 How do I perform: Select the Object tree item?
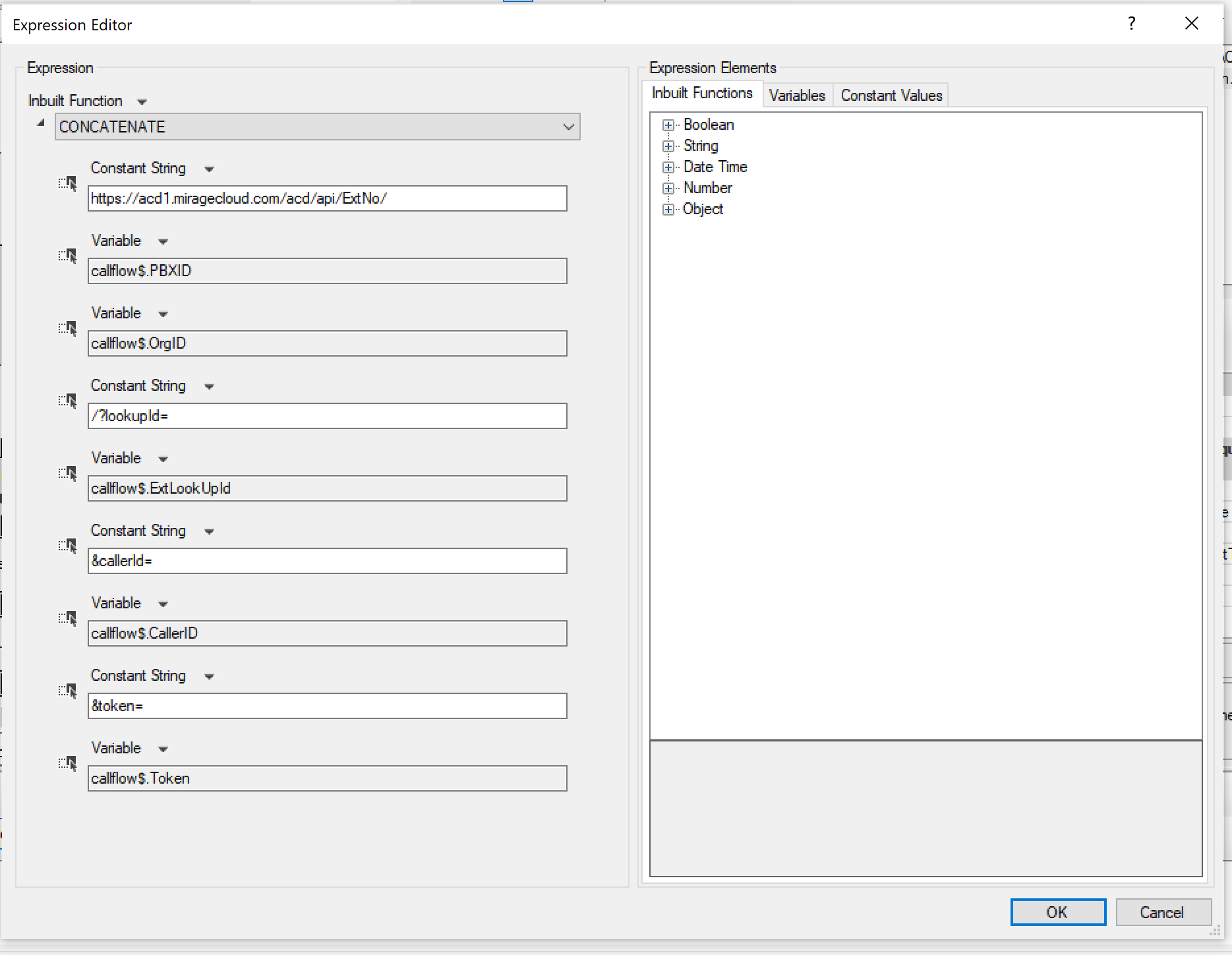[x=703, y=209]
